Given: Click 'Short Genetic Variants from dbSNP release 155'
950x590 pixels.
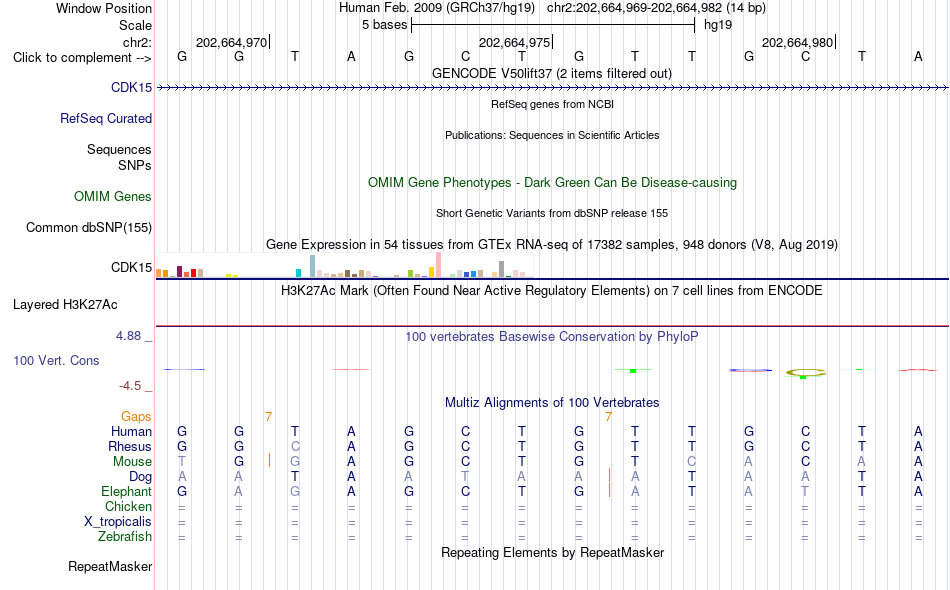Looking at the screenshot, I should [552, 213].
